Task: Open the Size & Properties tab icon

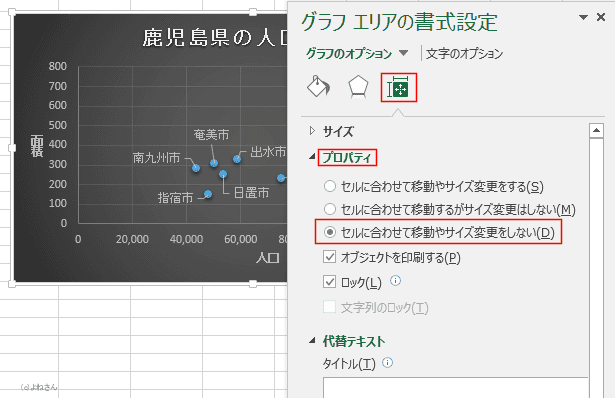Action: click(x=398, y=87)
